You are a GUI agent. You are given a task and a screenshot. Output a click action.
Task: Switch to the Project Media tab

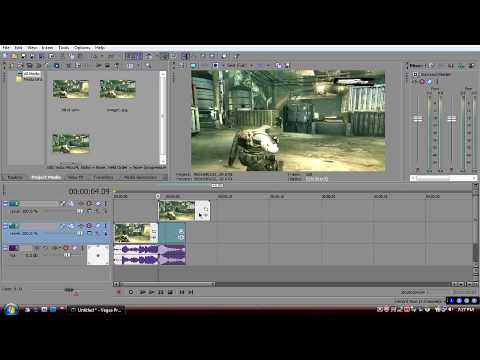coord(46,177)
